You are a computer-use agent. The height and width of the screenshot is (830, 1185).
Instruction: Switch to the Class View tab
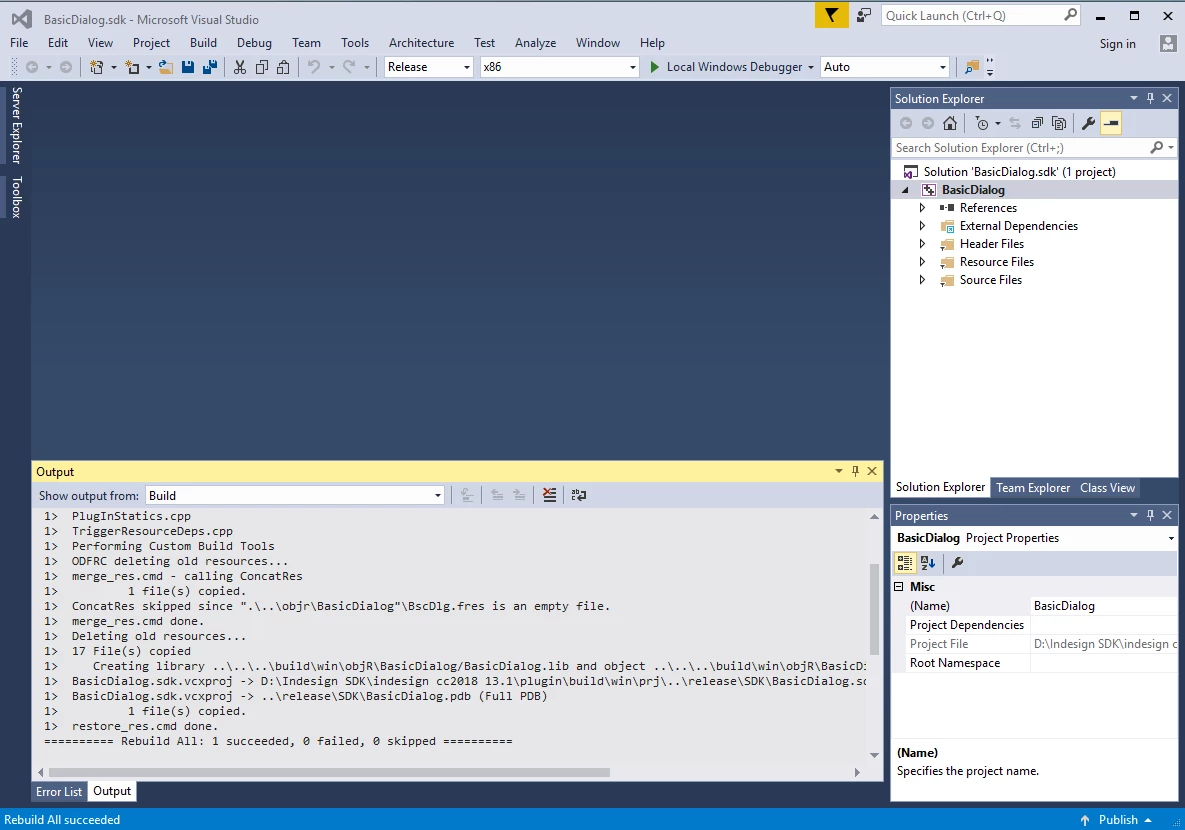pos(1107,488)
